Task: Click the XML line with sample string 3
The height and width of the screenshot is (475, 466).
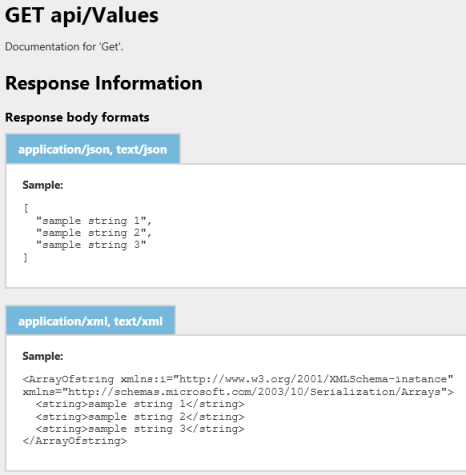Action: (140, 429)
